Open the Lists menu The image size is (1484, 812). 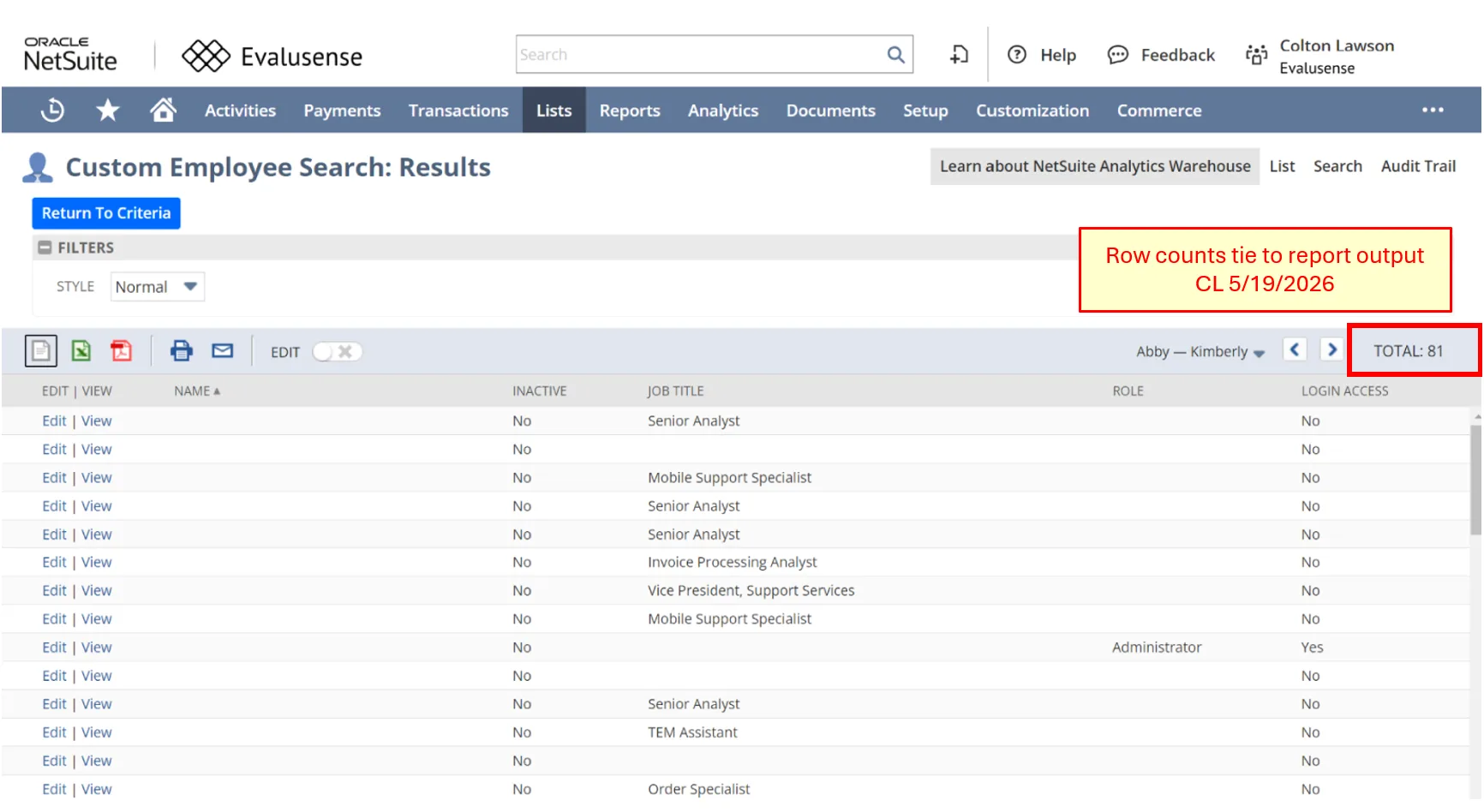pos(554,110)
